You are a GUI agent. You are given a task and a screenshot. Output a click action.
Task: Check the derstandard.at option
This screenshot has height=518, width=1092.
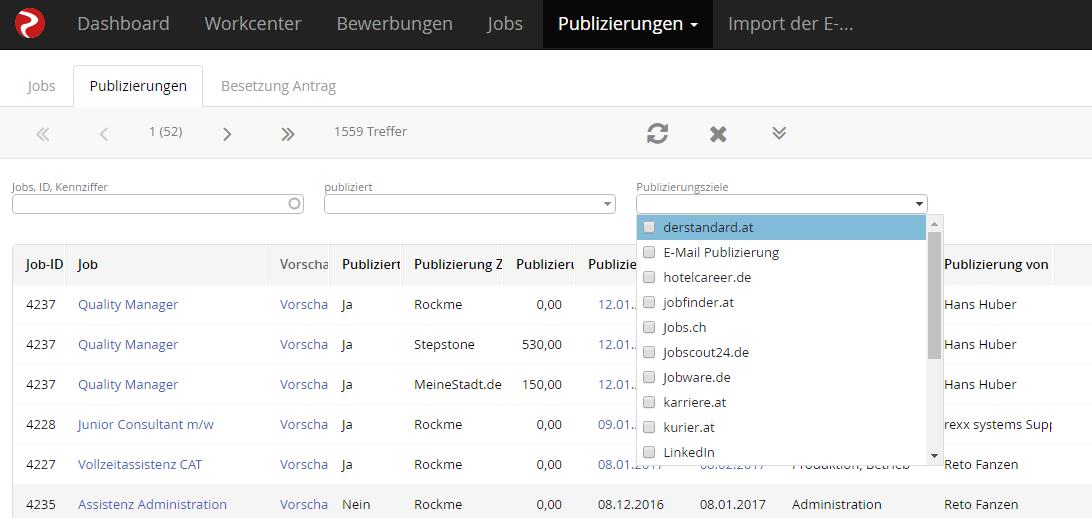click(649, 227)
